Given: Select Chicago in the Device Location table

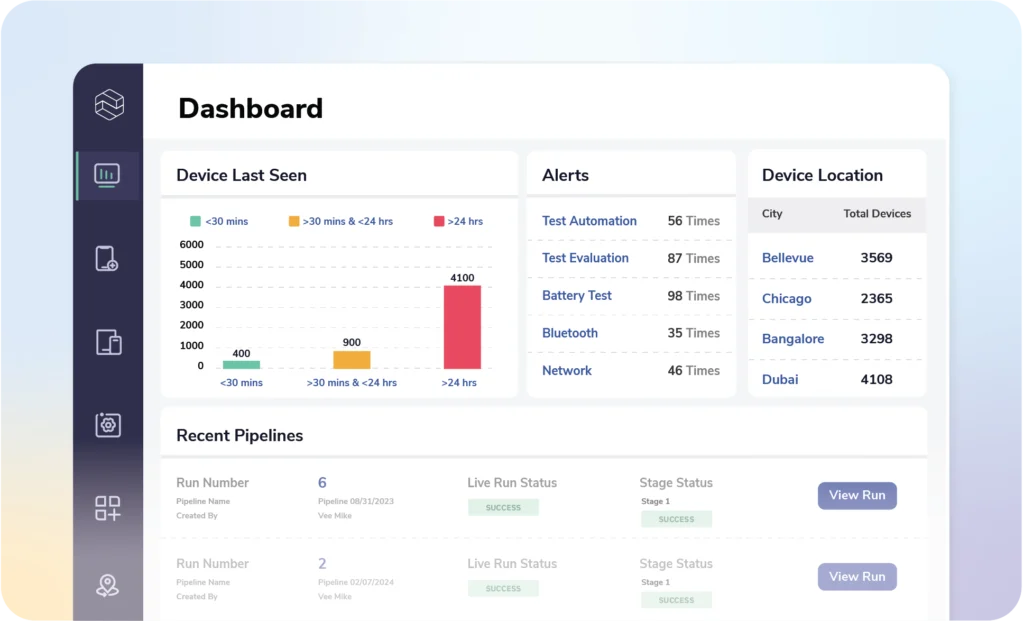Looking at the screenshot, I should (x=786, y=298).
